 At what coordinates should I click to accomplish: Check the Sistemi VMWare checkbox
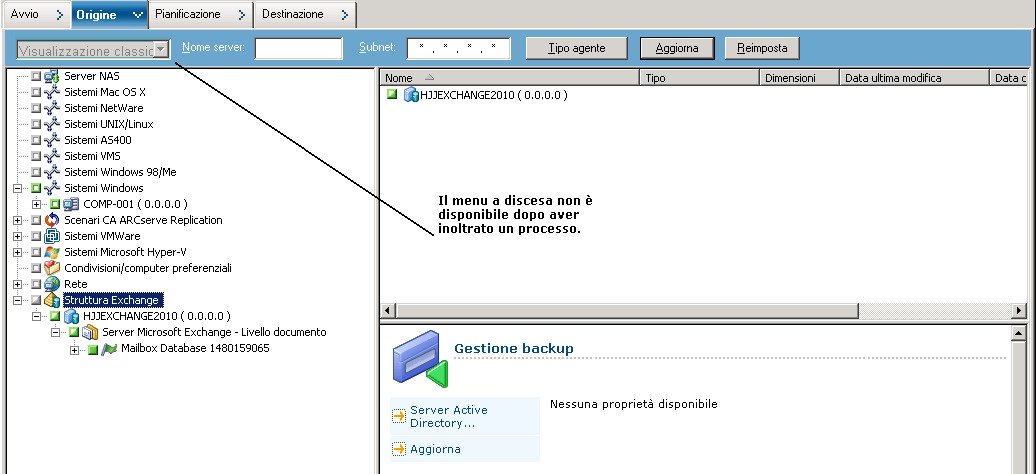pos(36,236)
